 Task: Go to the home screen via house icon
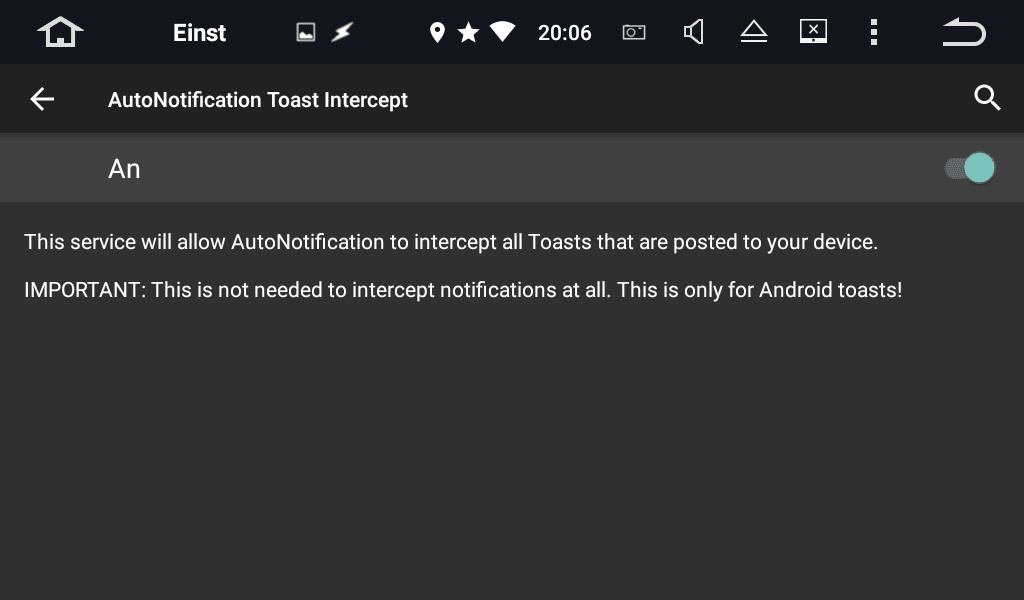point(60,32)
